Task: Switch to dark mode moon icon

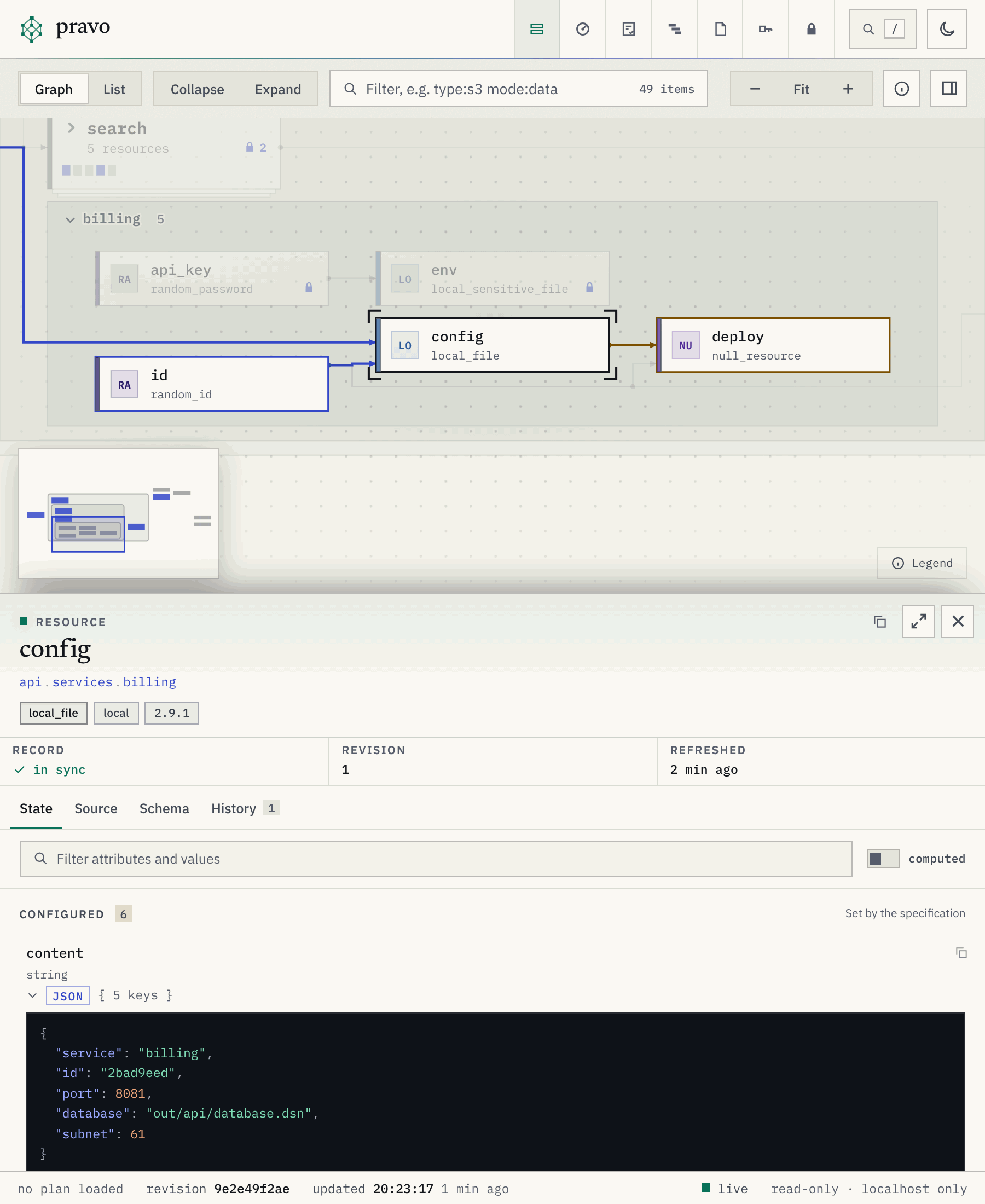Action: pyautogui.click(x=947, y=29)
